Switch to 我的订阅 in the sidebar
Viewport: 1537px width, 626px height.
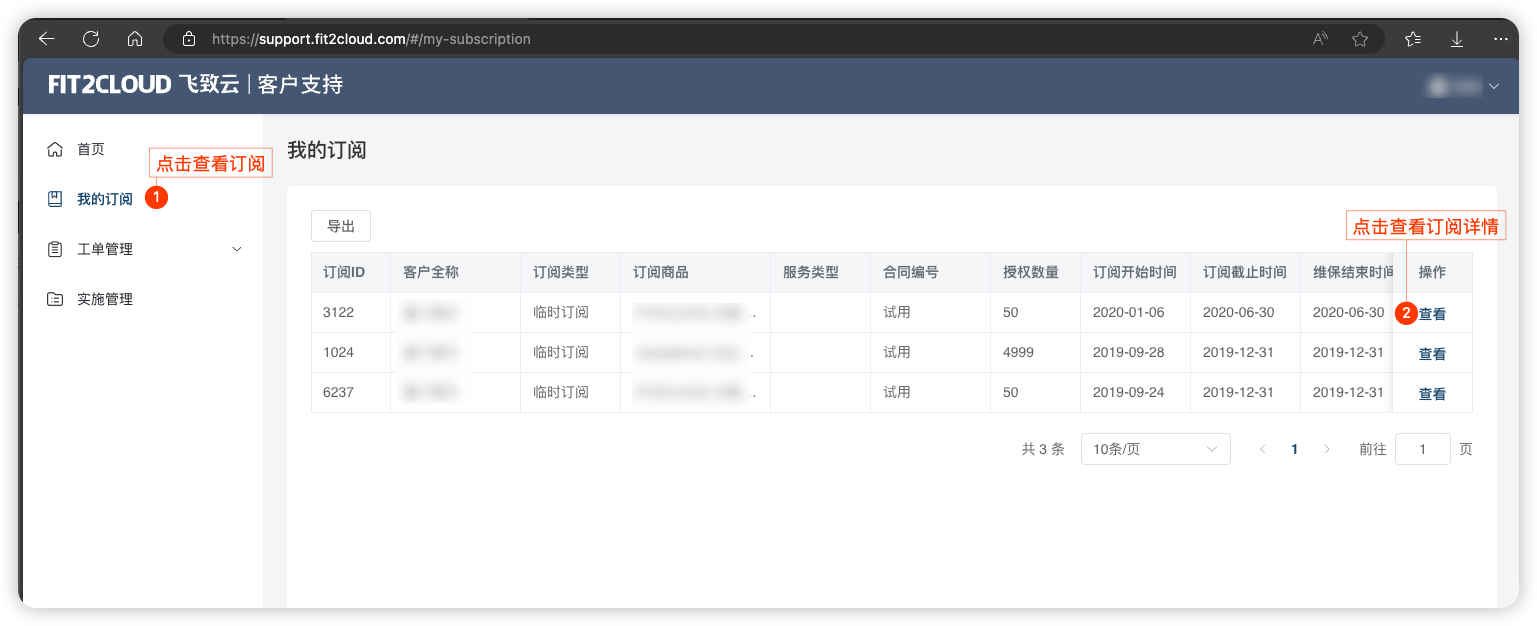pyautogui.click(x=103, y=198)
